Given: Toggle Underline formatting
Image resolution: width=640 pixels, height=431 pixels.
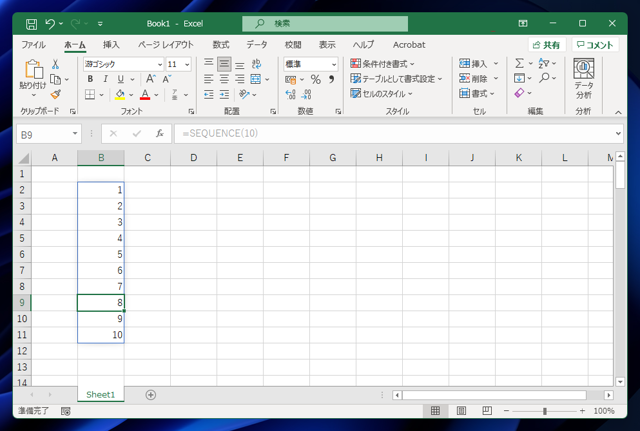Looking at the screenshot, I should coord(120,79).
